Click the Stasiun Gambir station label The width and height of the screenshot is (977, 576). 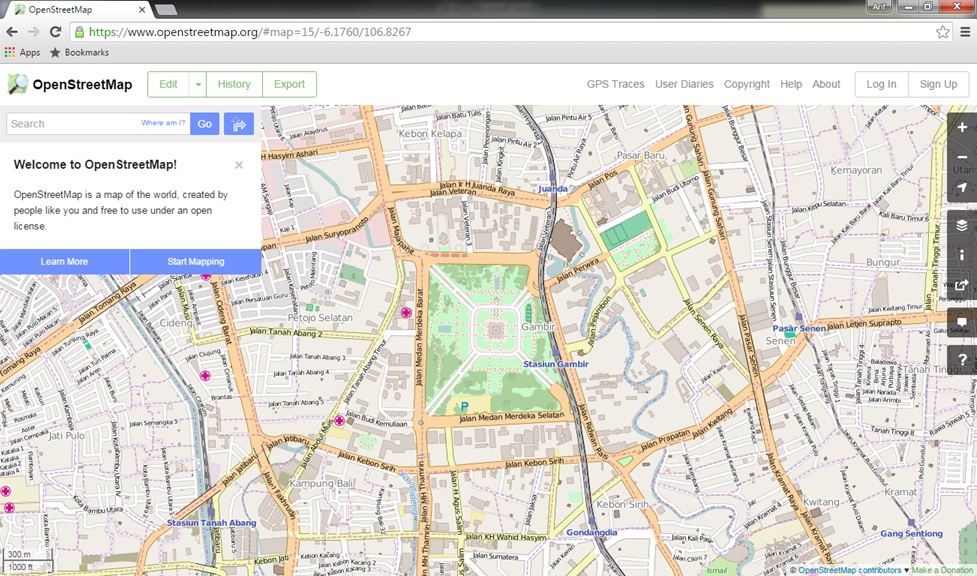[556, 363]
